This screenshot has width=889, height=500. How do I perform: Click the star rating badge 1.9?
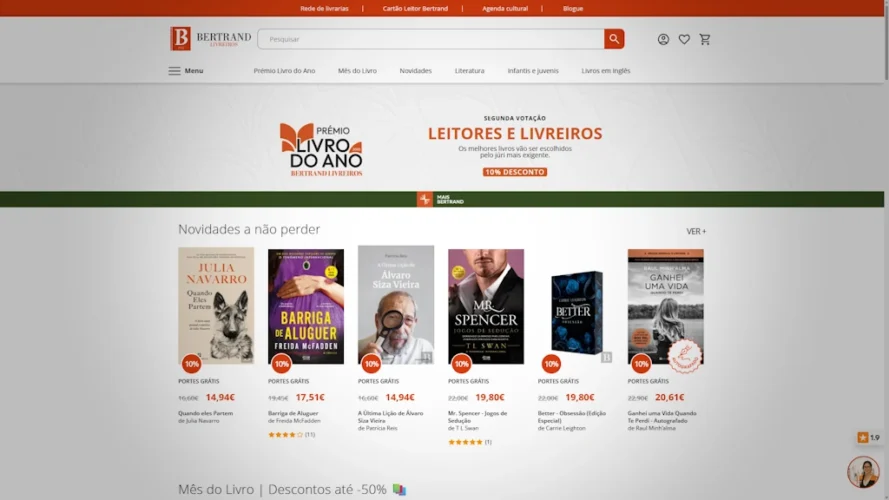click(x=869, y=438)
